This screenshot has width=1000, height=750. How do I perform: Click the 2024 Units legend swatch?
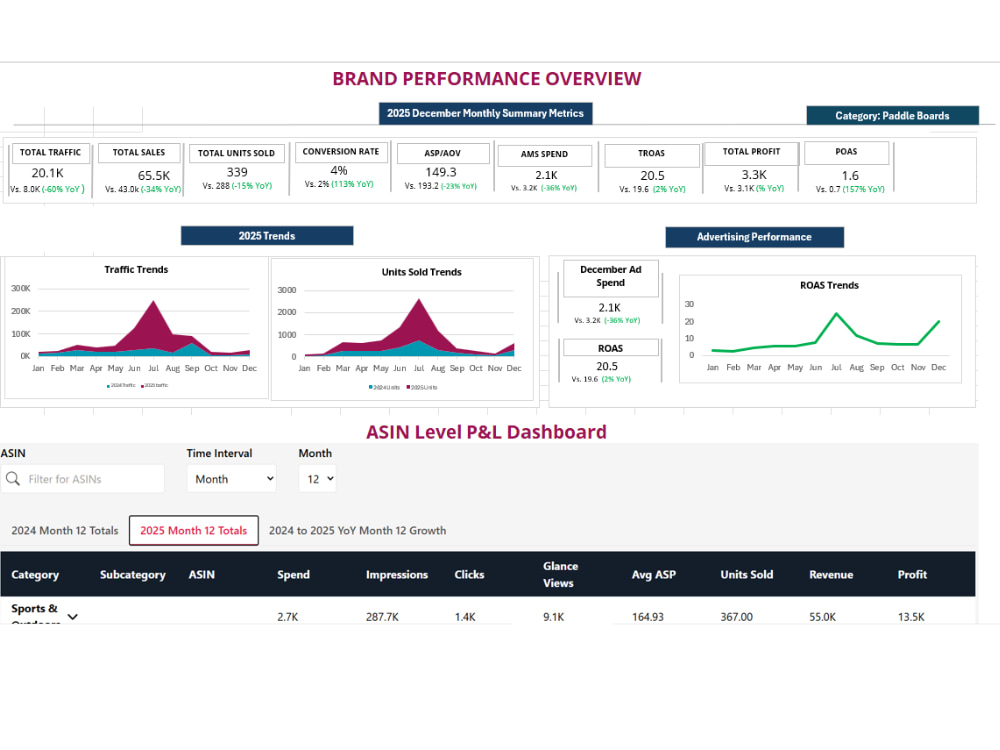[x=370, y=387]
